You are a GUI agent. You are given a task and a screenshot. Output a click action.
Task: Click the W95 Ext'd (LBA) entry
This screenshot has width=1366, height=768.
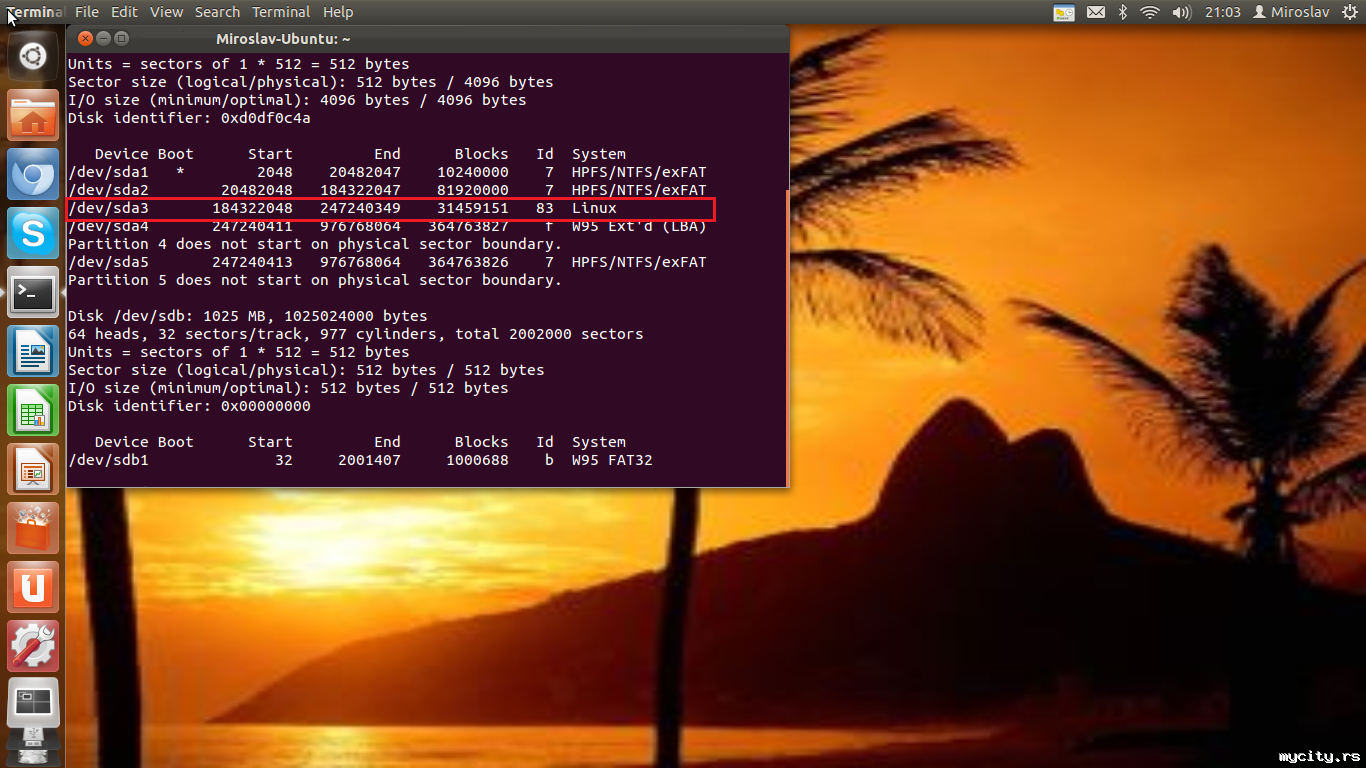(639, 226)
